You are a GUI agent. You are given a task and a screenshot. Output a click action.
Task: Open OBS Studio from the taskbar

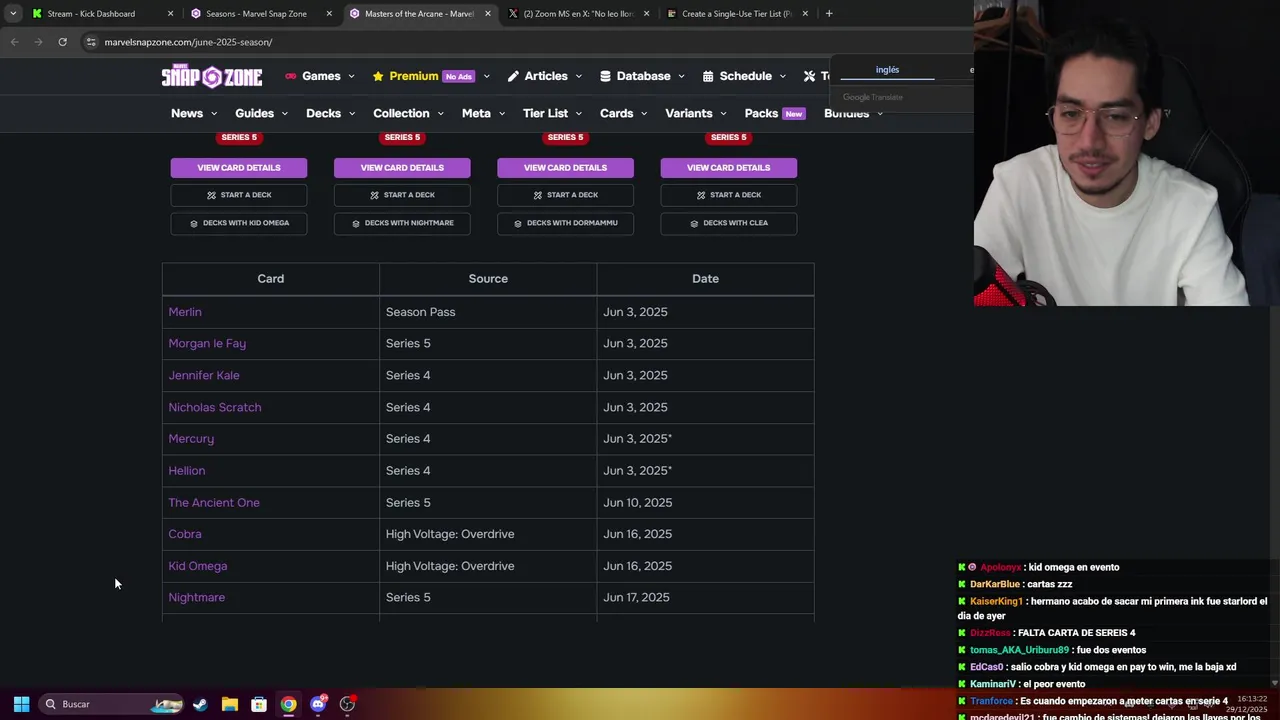click(x=347, y=704)
